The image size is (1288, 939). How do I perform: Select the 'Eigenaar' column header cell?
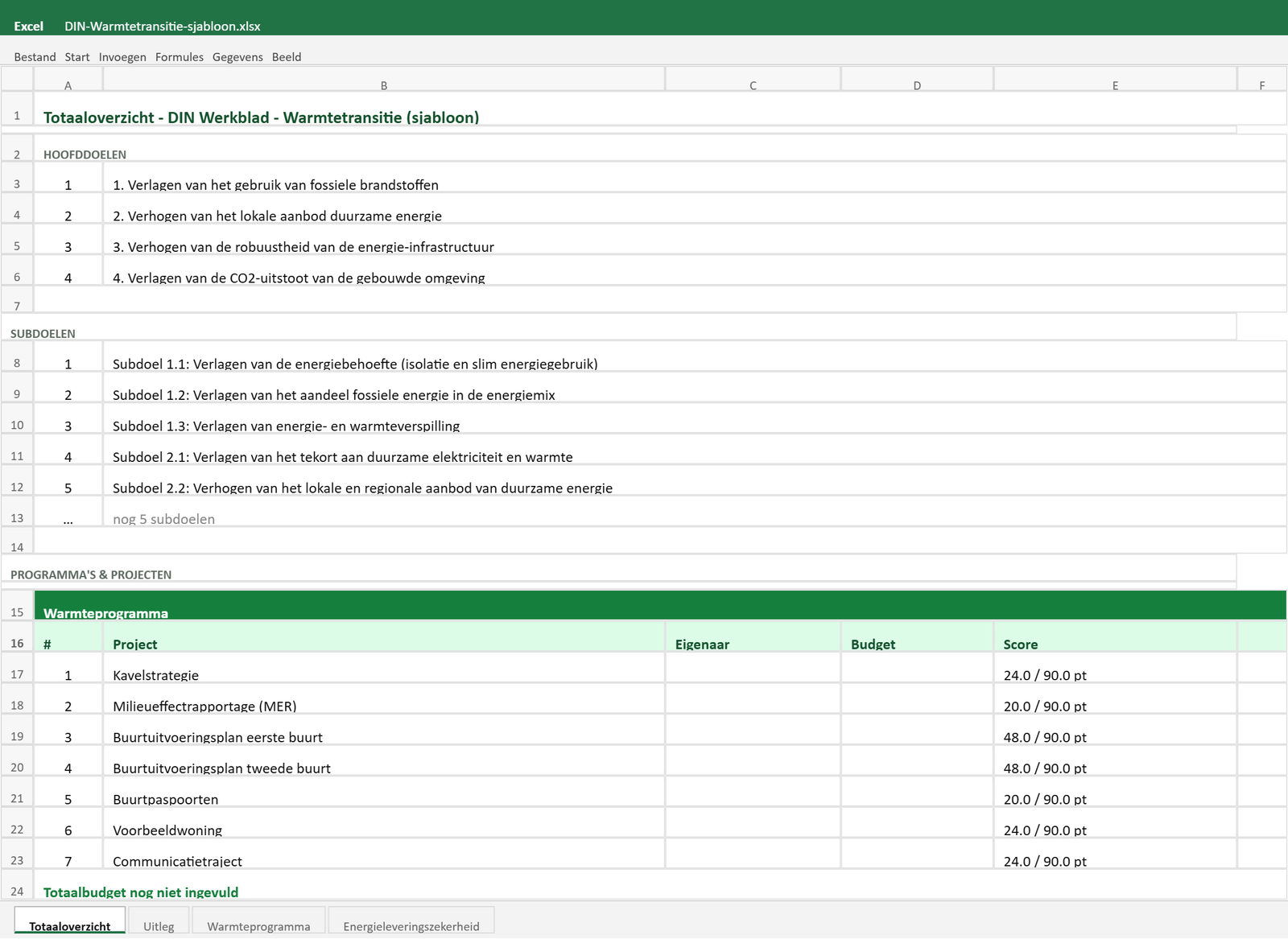coord(753,636)
